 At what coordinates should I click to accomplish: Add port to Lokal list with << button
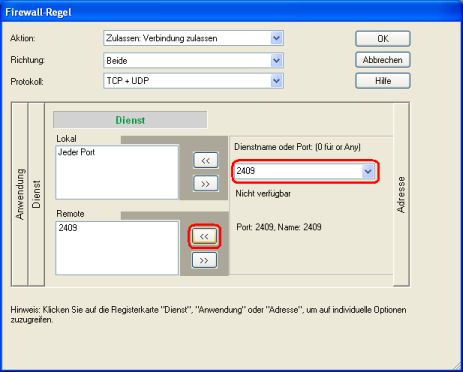(206, 160)
